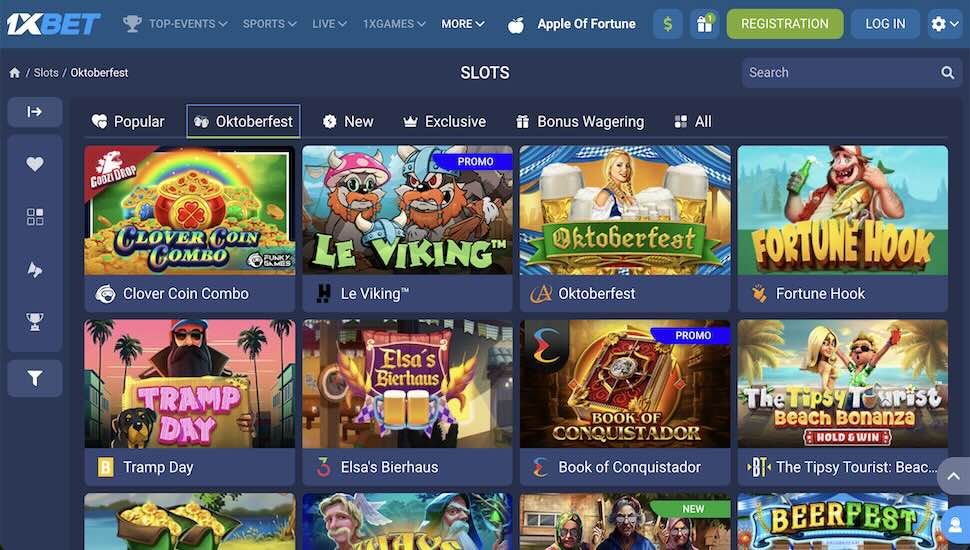Open the filter funnel icon in sidebar

click(35, 378)
